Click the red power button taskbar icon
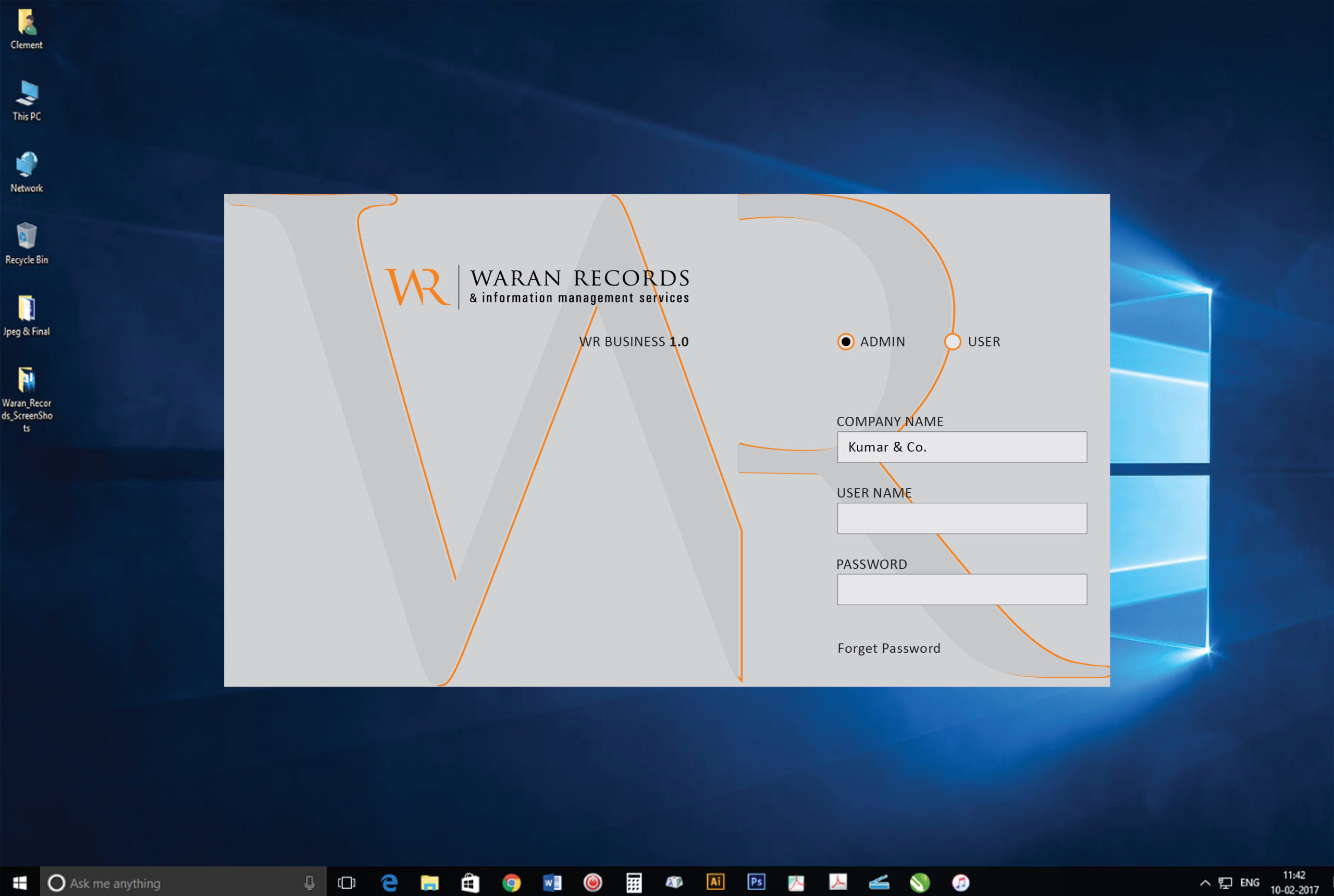 pyautogui.click(x=592, y=883)
